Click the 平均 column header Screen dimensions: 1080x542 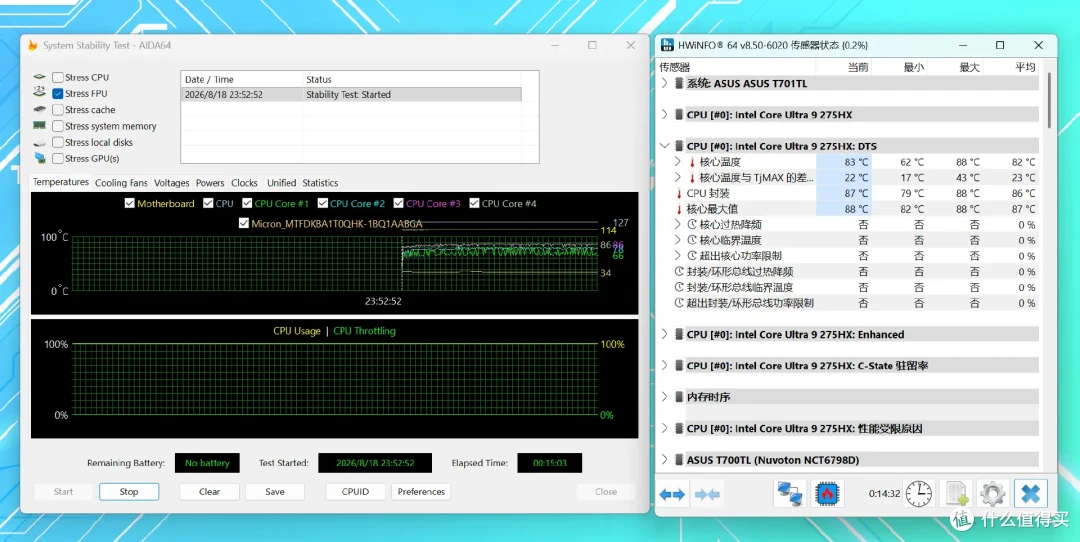click(1011, 67)
